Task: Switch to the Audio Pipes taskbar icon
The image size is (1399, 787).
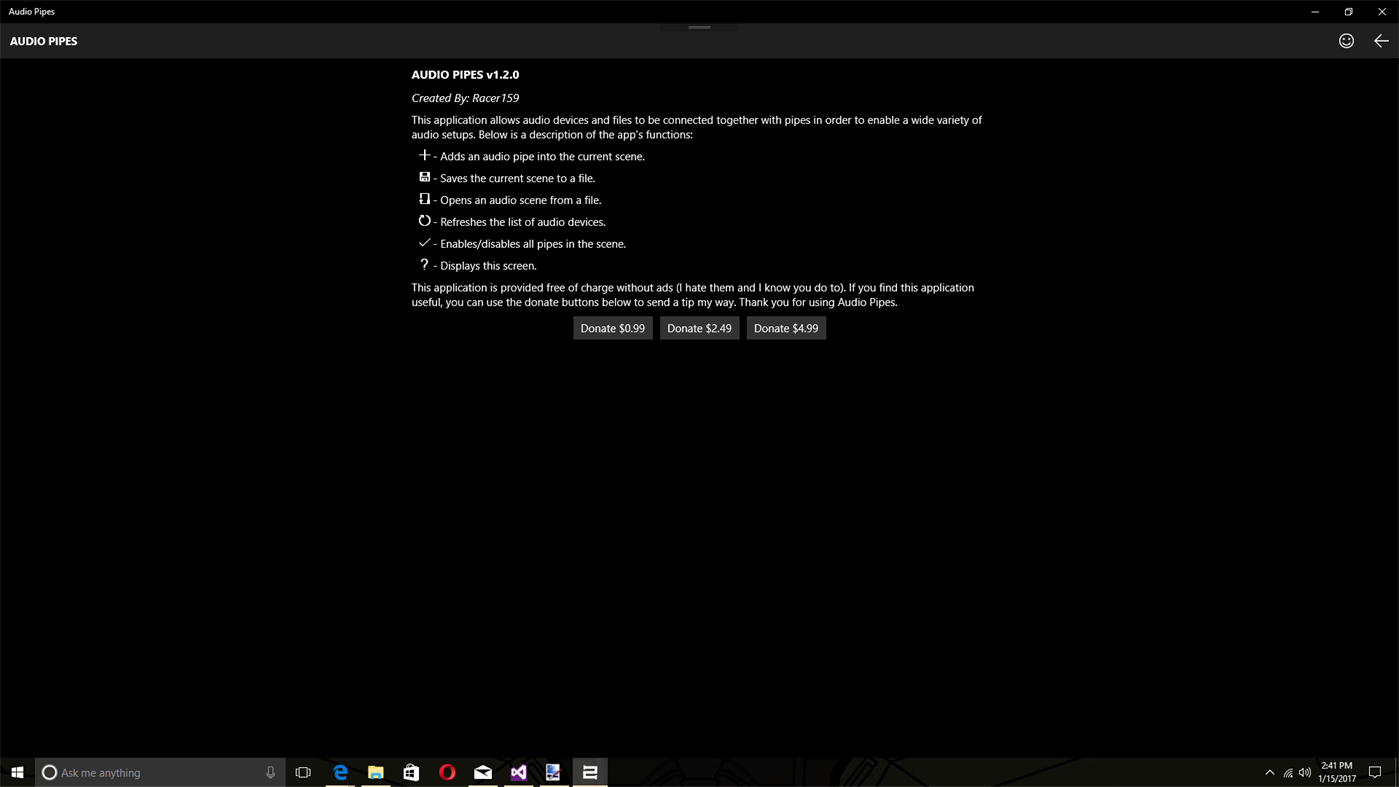Action: coord(589,771)
